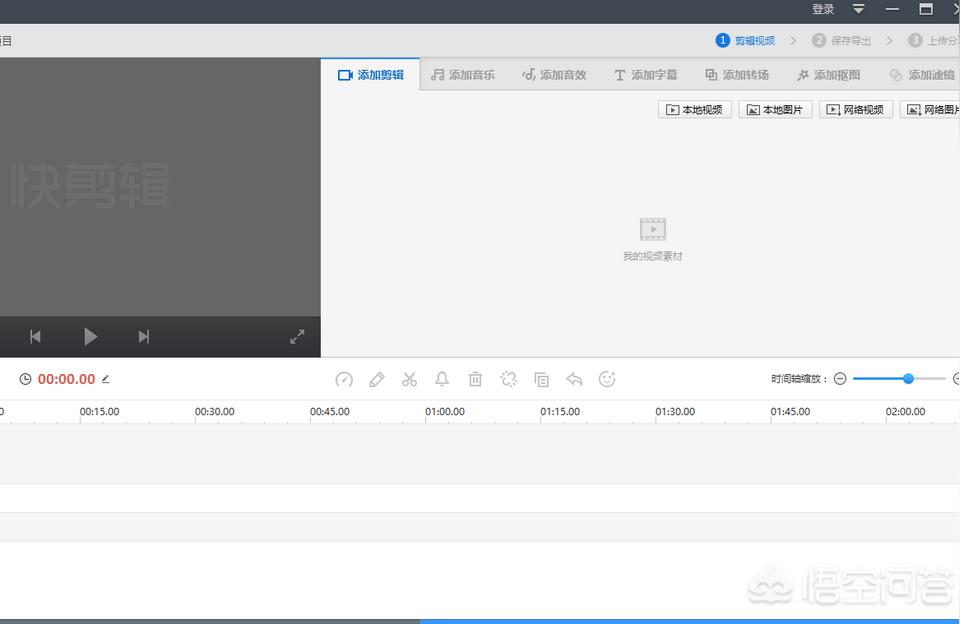Select the scissors cut tool

[410, 380]
